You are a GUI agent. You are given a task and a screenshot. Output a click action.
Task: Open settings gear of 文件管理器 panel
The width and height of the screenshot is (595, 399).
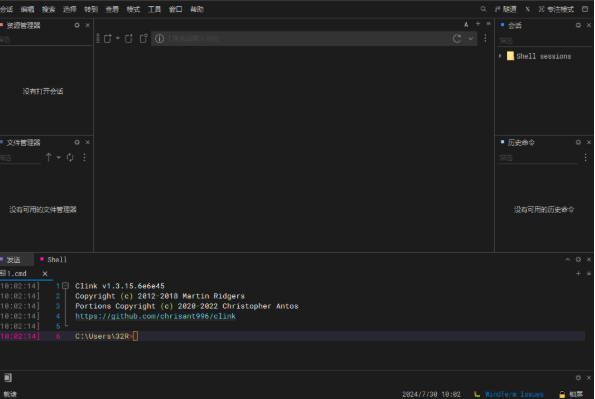point(77,142)
